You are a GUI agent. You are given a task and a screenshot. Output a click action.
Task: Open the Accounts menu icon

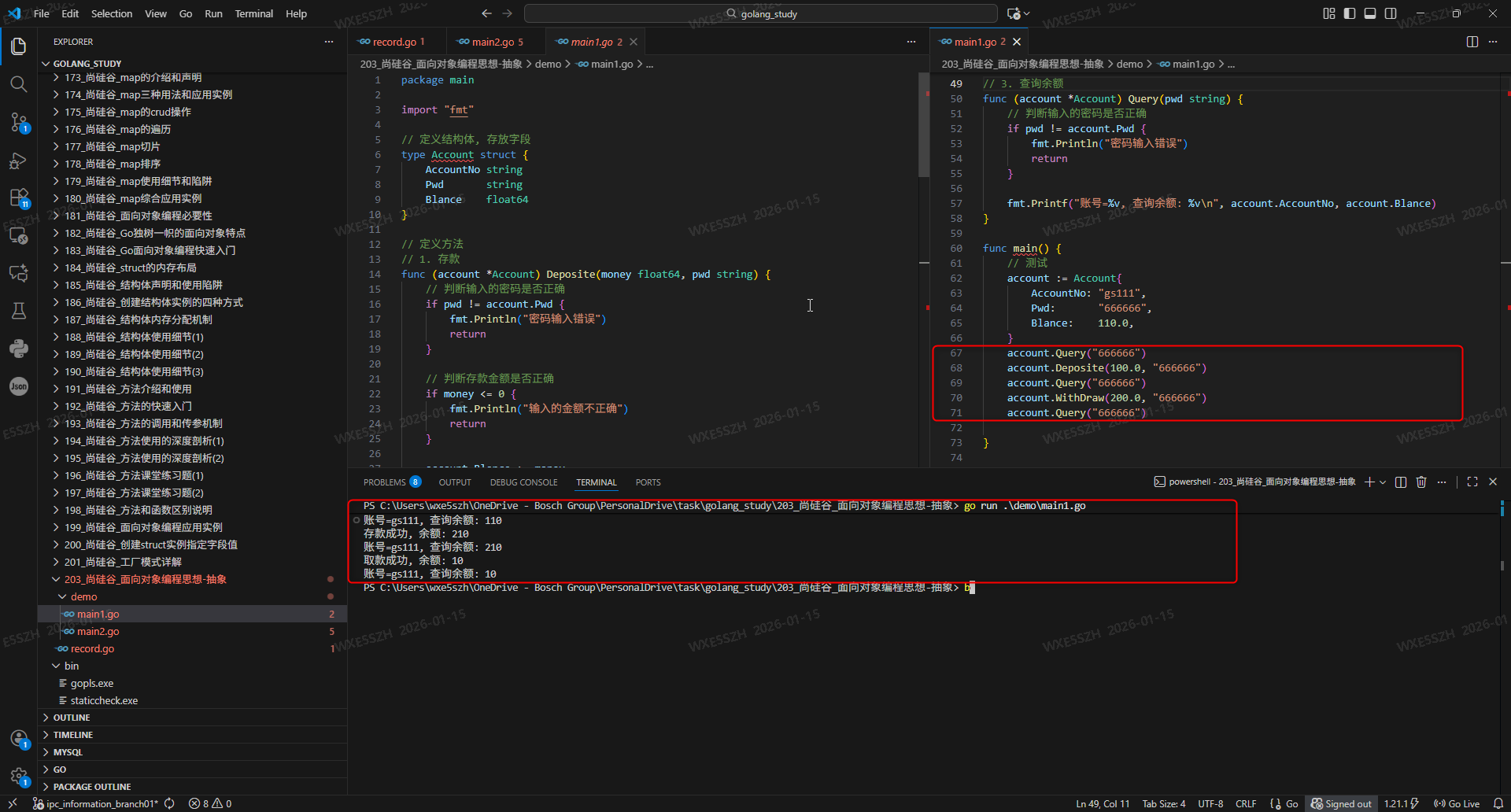click(19, 739)
